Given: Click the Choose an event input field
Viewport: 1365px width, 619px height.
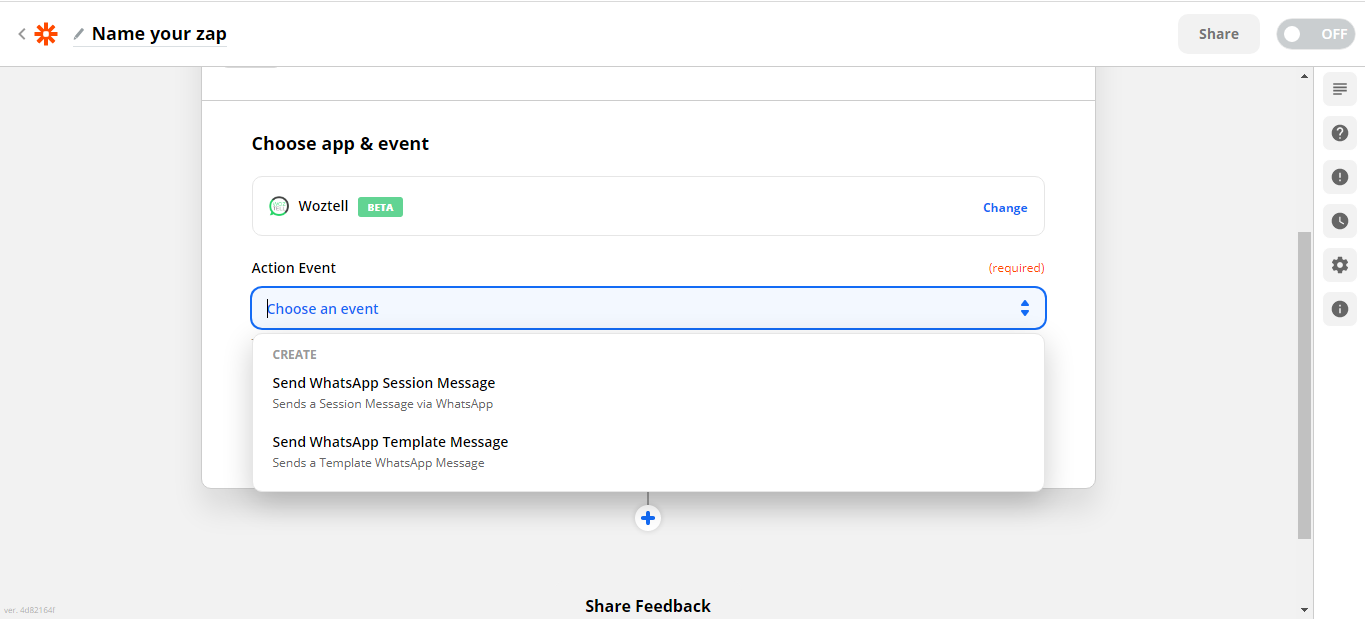Looking at the screenshot, I should coord(630,308).
